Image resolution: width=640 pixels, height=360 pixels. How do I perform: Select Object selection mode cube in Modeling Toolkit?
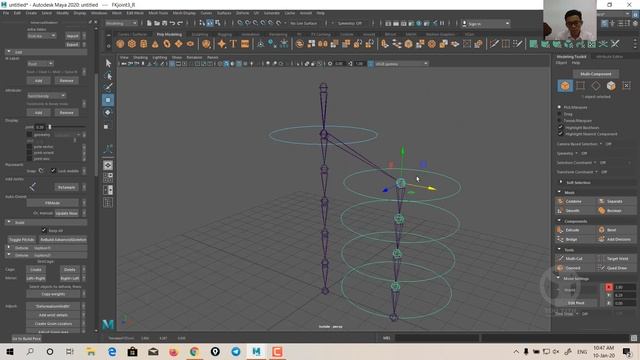tap(565, 86)
